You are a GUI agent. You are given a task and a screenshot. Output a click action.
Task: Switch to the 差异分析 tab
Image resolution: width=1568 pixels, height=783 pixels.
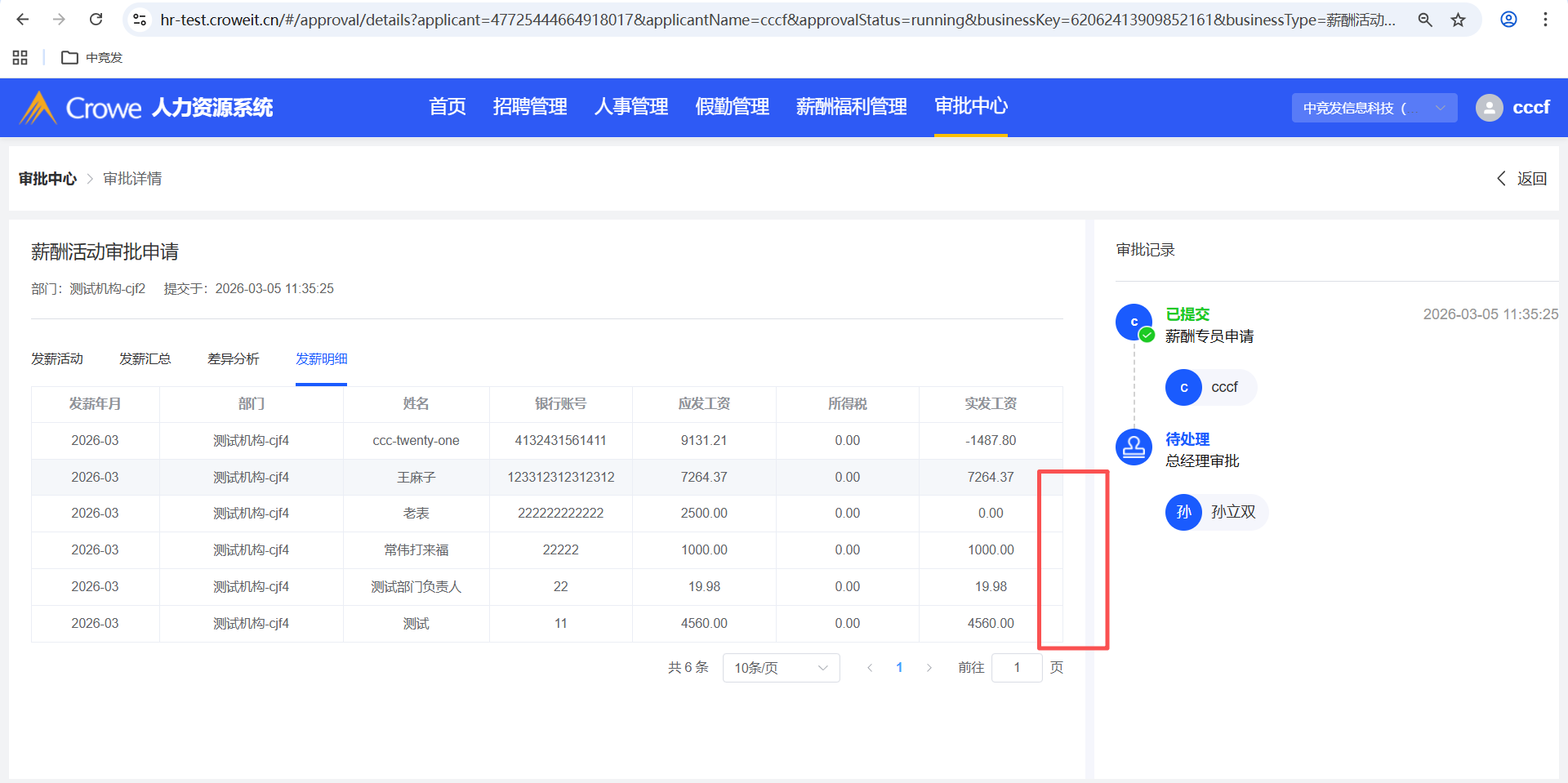[233, 359]
